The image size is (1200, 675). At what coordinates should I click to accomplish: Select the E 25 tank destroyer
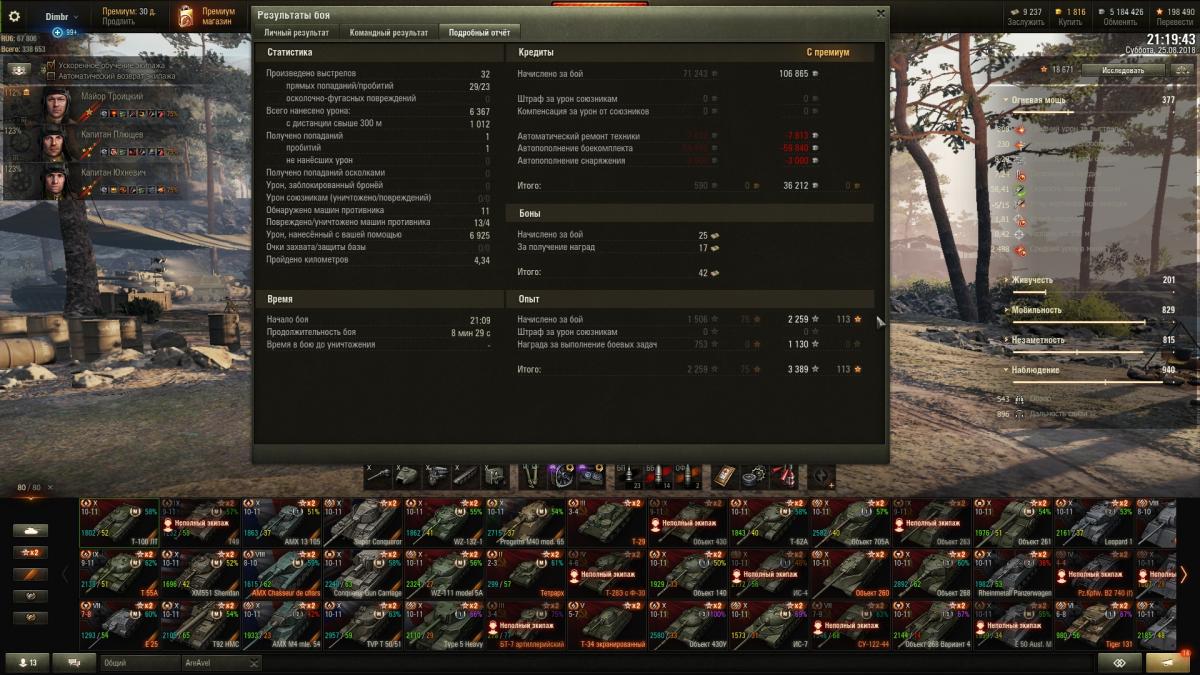pos(119,624)
